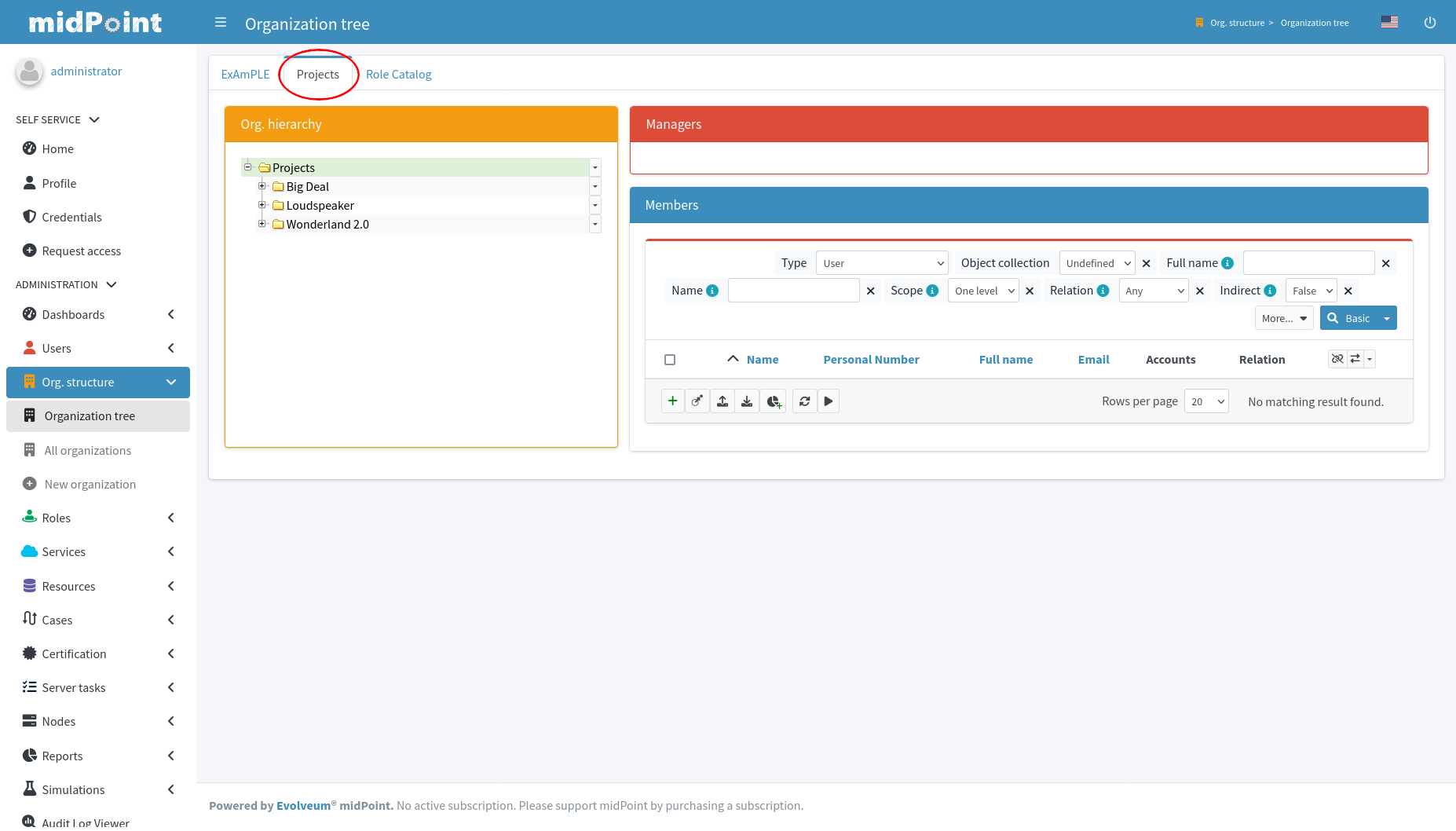Open the Type dropdown showing User
This screenshot has width=1456, height=831.
[882, 263]
